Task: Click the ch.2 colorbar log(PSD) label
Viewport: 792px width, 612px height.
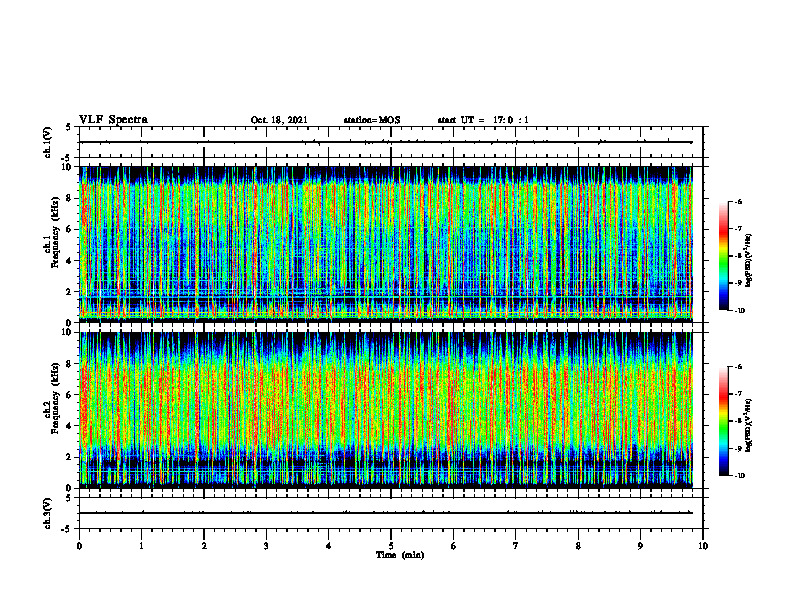Action: [749, 425]
